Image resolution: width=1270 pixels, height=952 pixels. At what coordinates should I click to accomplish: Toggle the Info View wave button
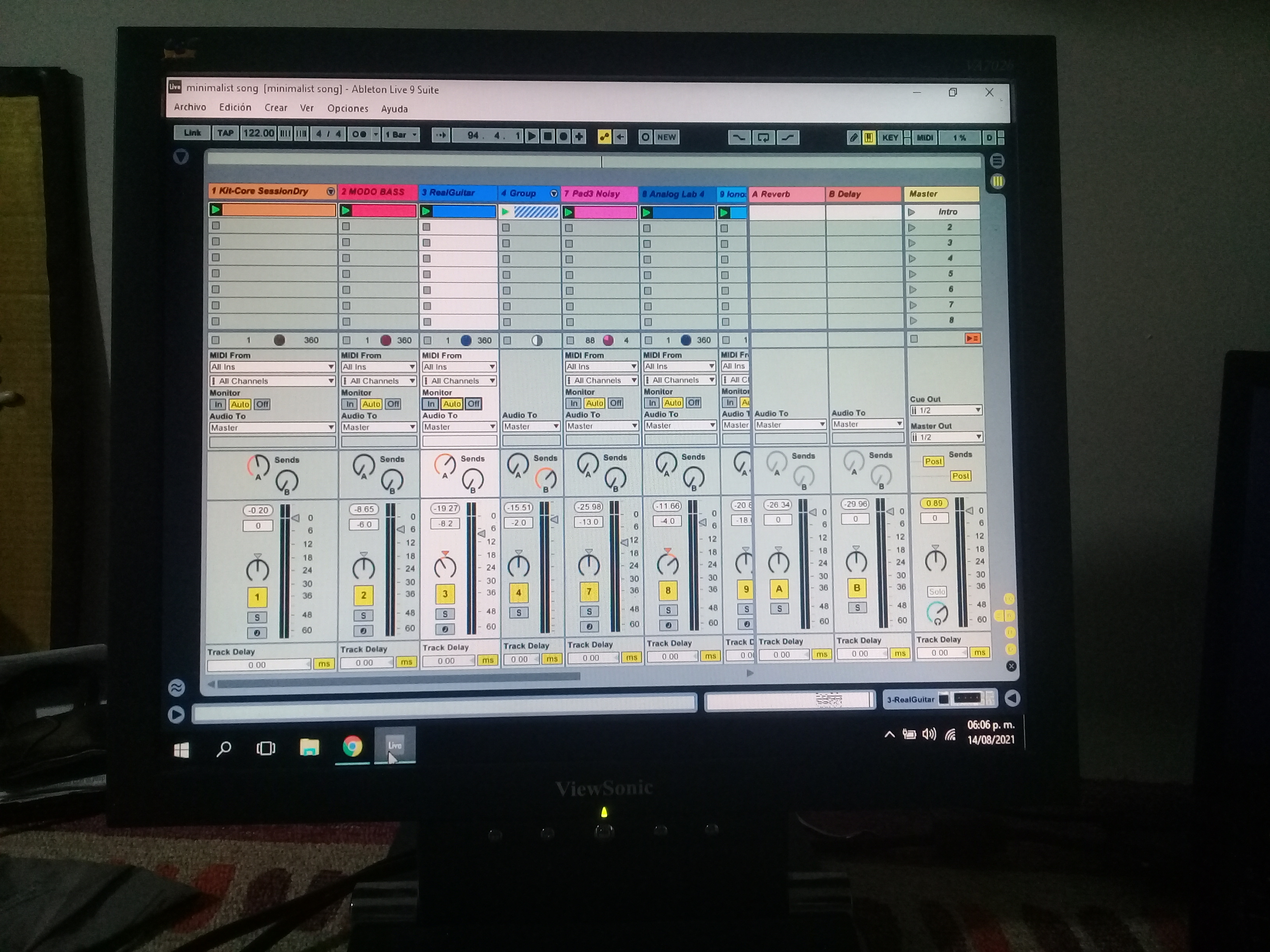(x=176, y=687)
